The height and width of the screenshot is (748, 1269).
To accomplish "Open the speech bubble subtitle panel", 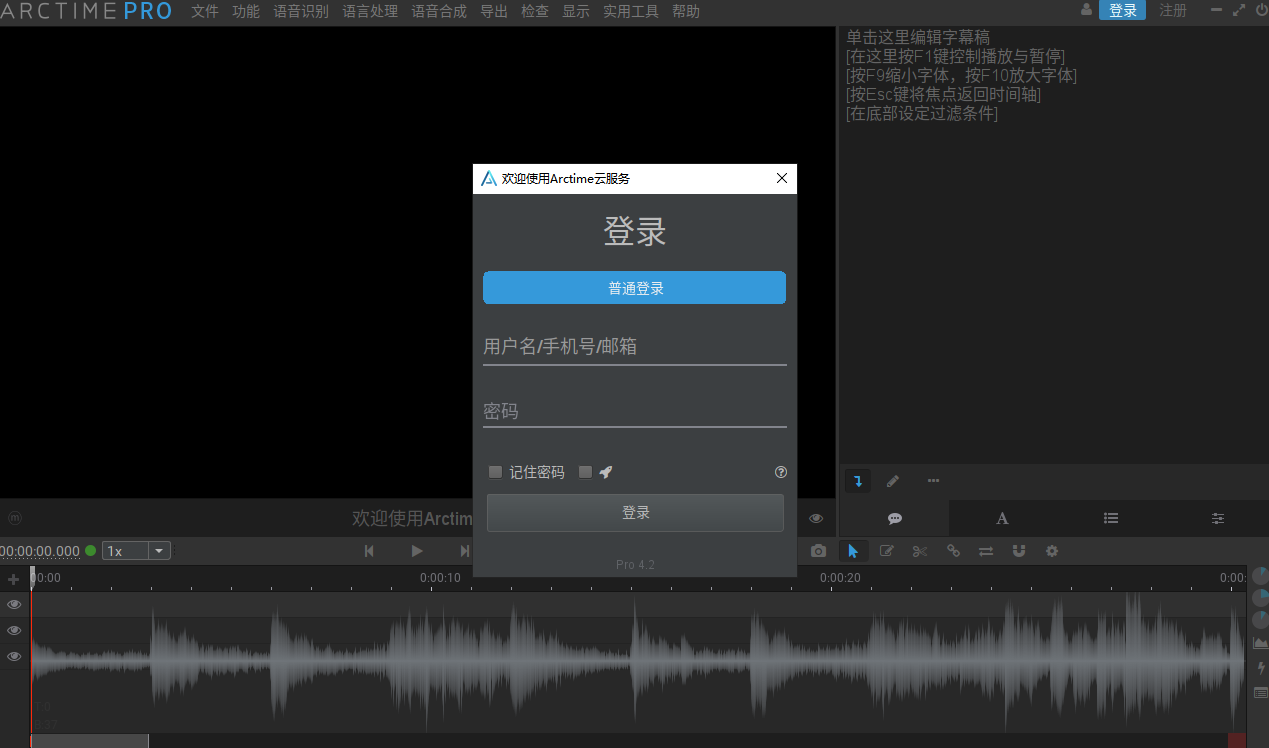I will 894,518.
